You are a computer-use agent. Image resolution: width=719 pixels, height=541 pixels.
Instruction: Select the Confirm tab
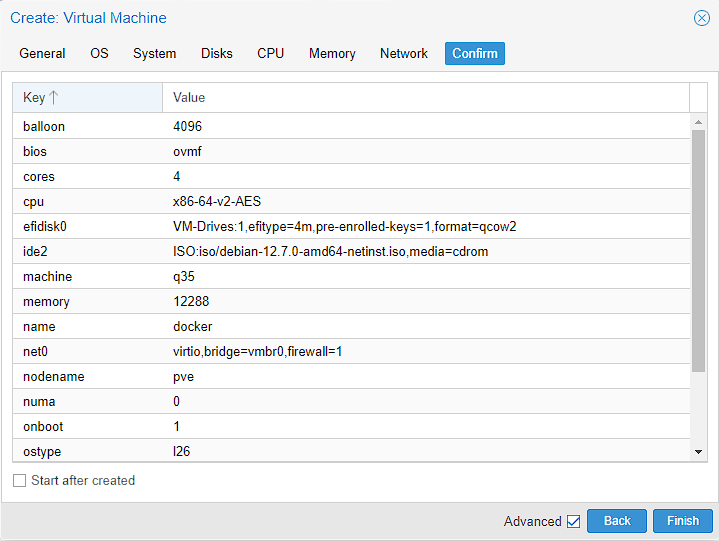pyautogui.click(x=474, y=54)
